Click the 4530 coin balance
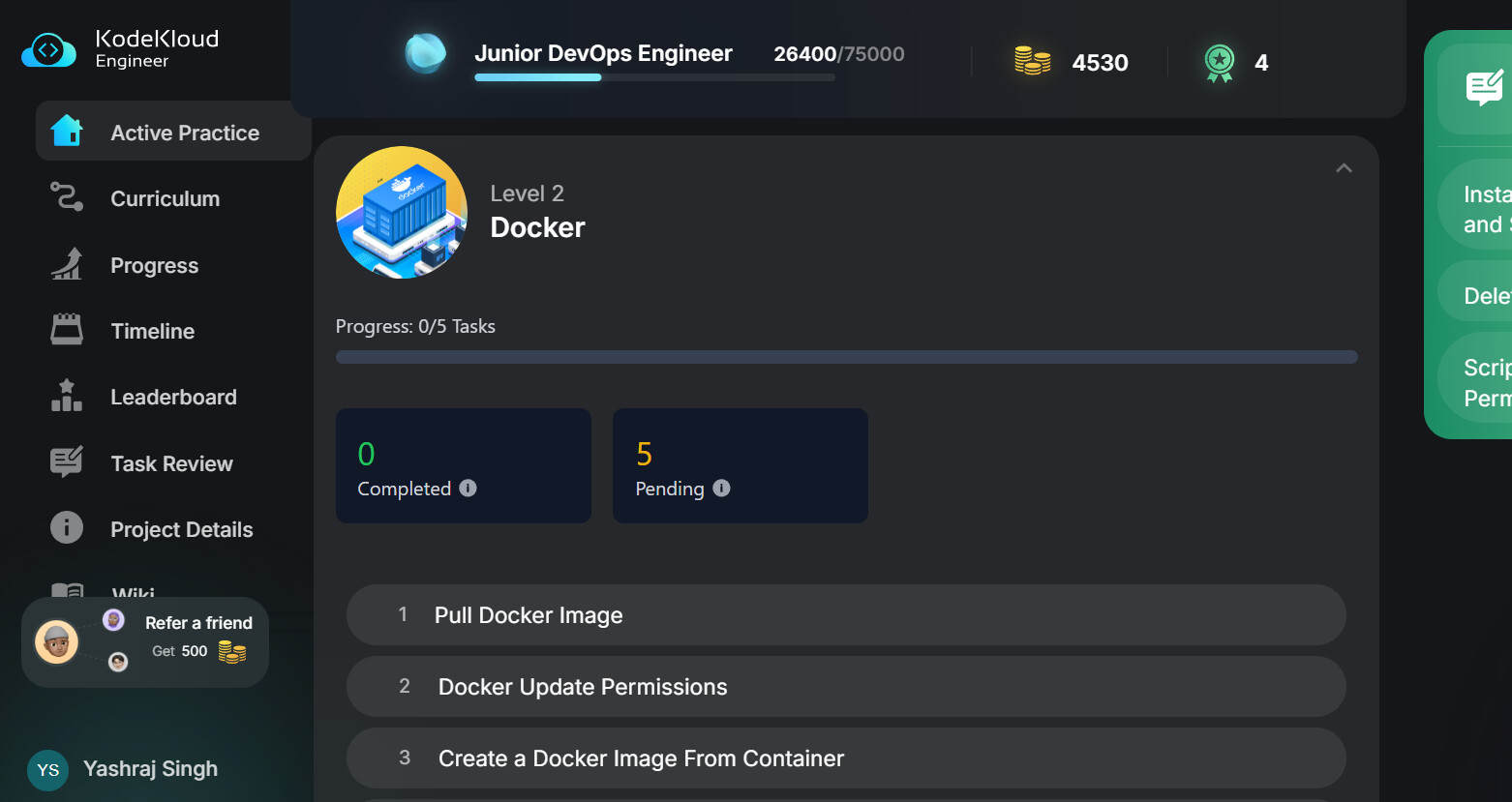The height and width of the screenshot is (802, 1512). 1101,63
